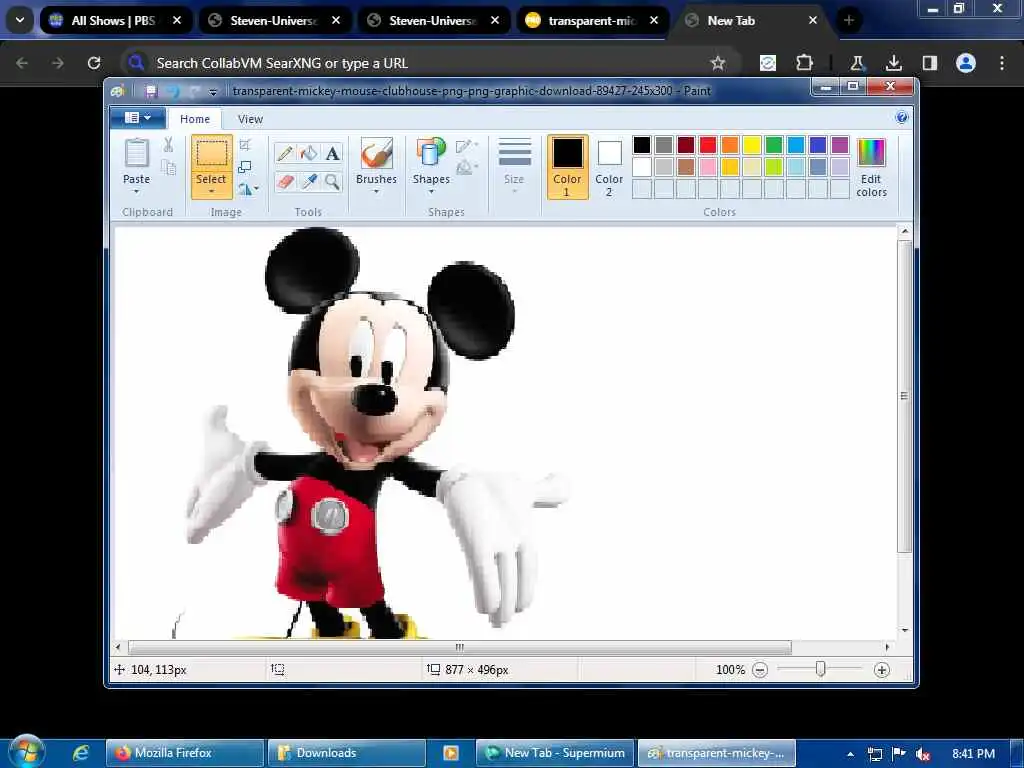Pick the yellow color swatch

[752, 145]
